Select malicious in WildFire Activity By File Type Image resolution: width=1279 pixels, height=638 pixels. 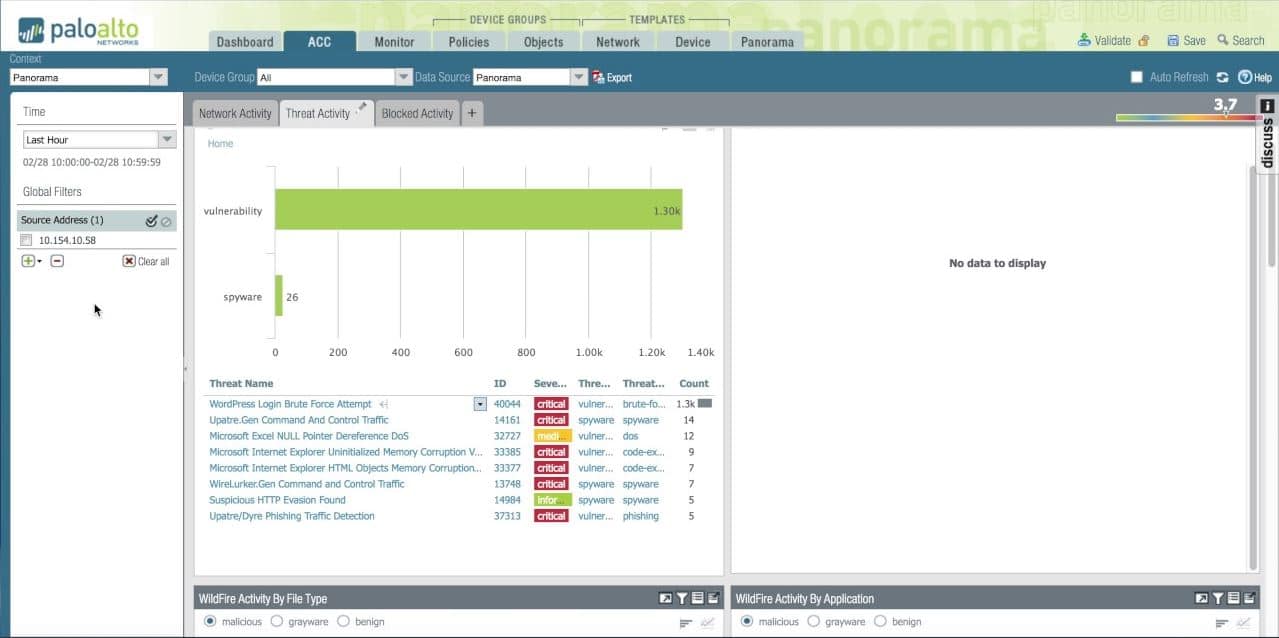210,621
